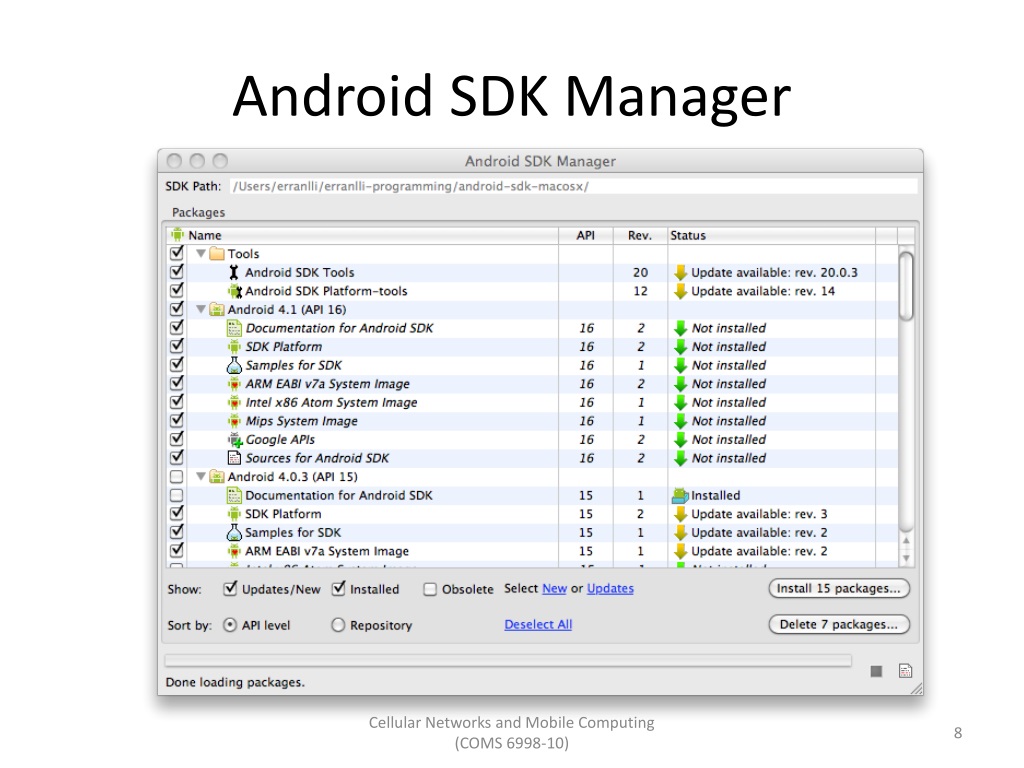Uncheck the Tools group checkbox
1024x768 pixels.
click(x=176, y=253)
